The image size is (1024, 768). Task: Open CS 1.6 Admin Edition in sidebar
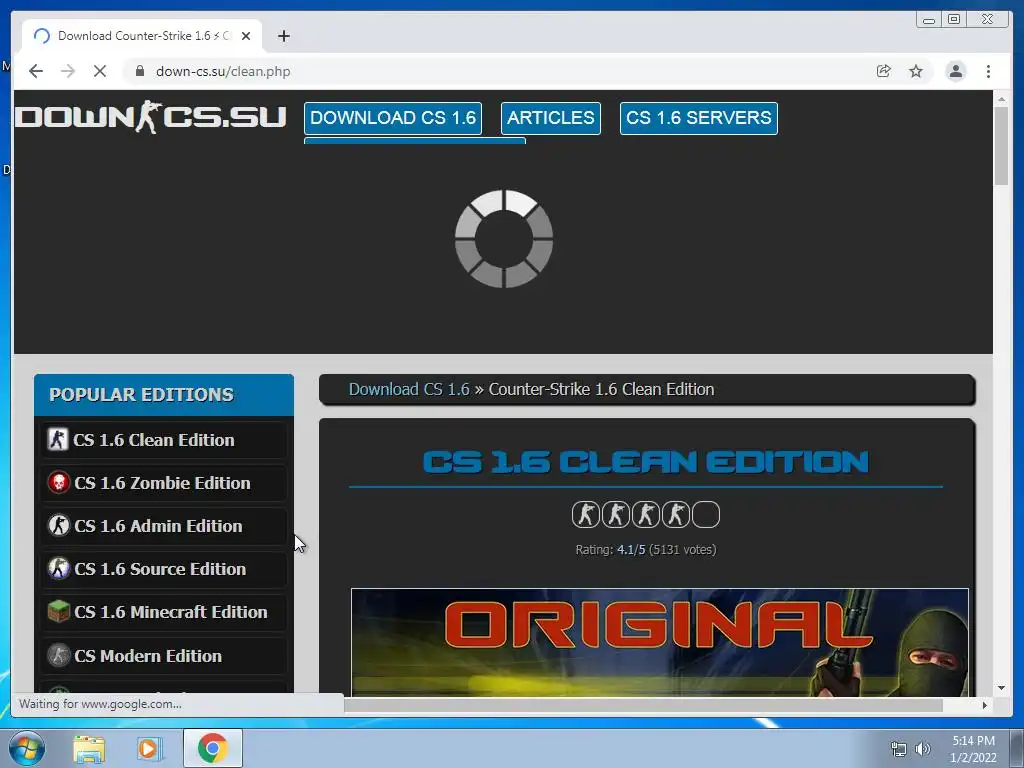coord(163,526)
